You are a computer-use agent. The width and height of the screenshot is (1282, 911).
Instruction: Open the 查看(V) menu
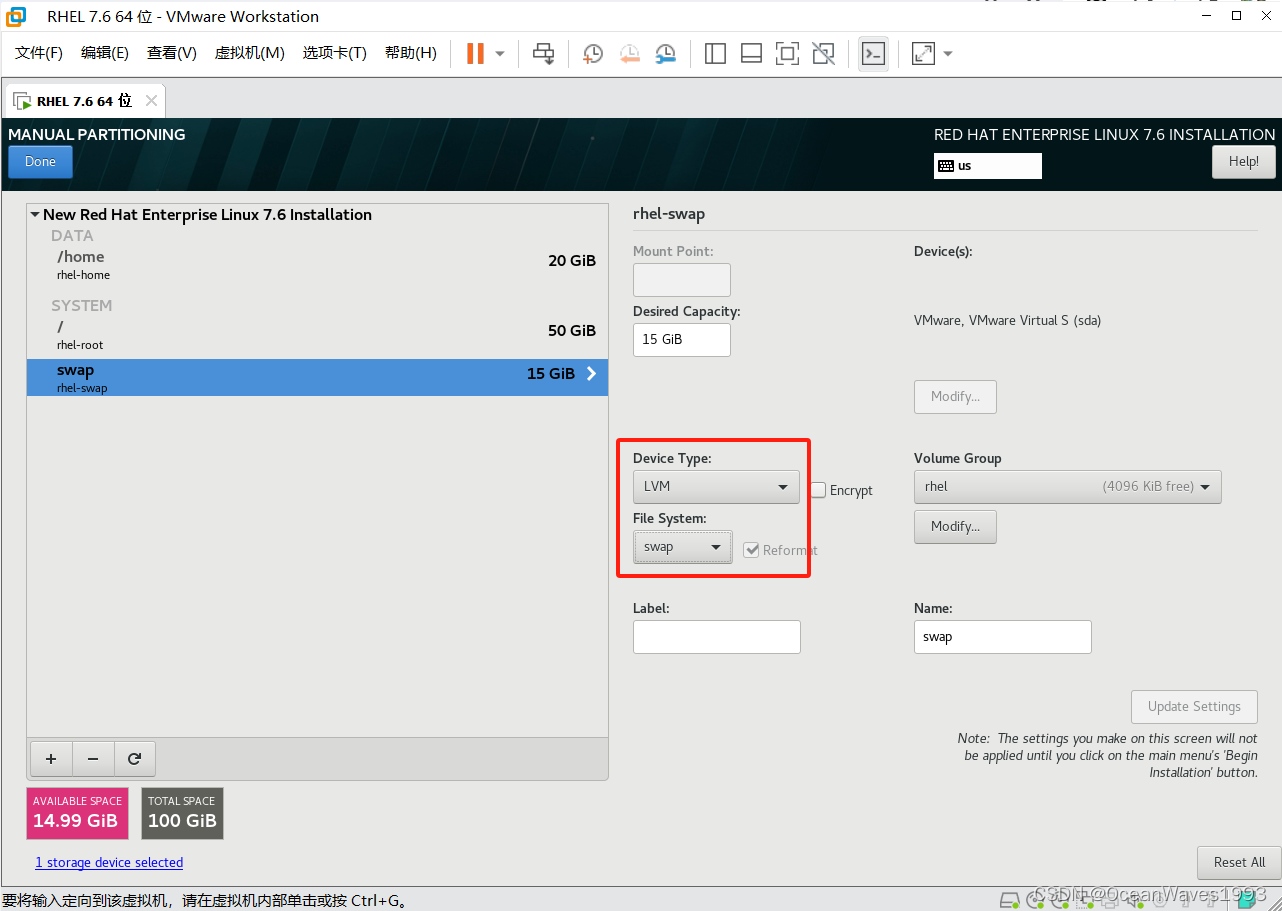[x=172, y=53]
